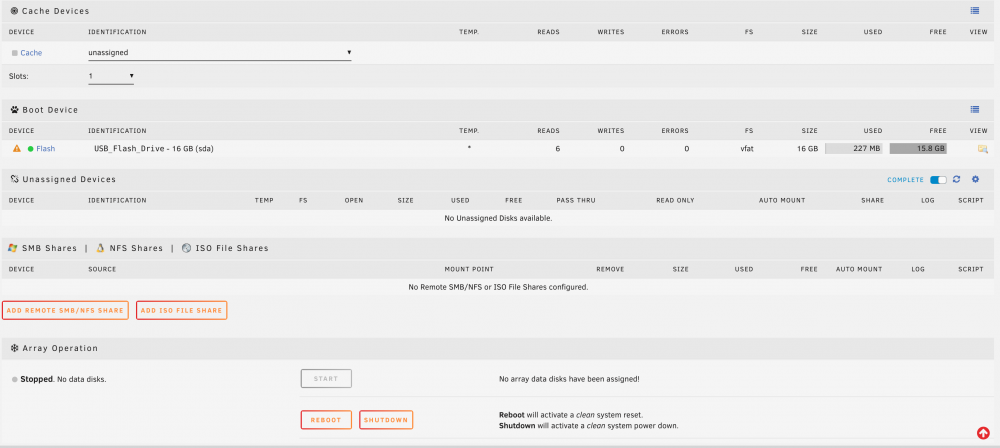Refresh the Unassigned Devices list
The height and width of the screenshot is (448, 1000).
pos(957,179)
